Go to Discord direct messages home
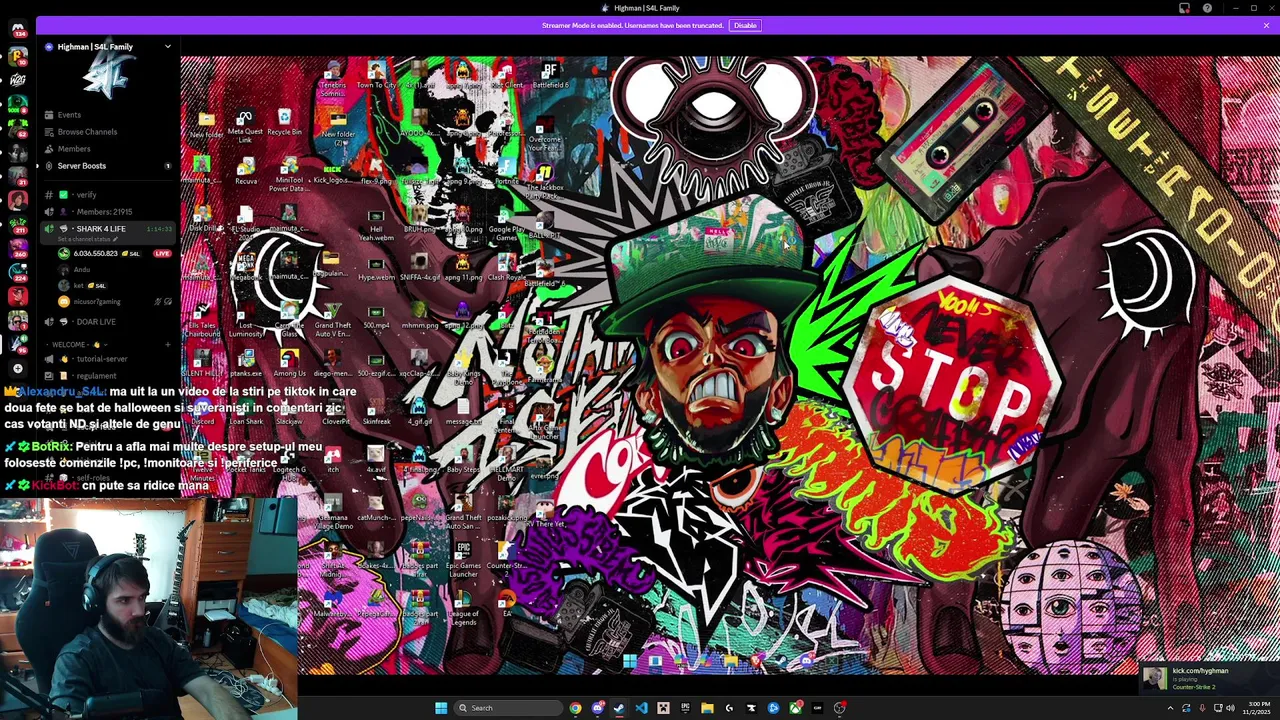This screenshot has width=1280, height=720. (17, 29)
